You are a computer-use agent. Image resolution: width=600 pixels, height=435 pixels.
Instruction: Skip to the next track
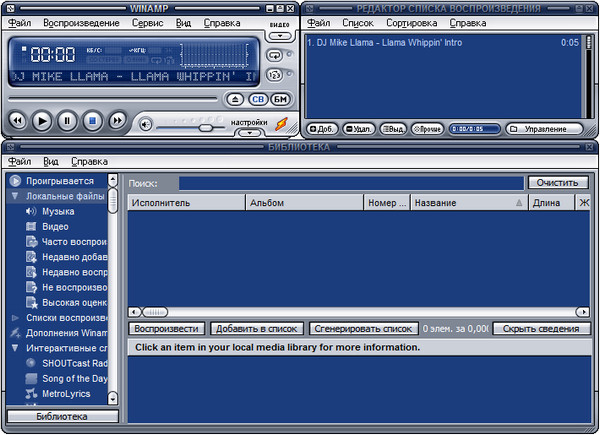coord(117,121)
